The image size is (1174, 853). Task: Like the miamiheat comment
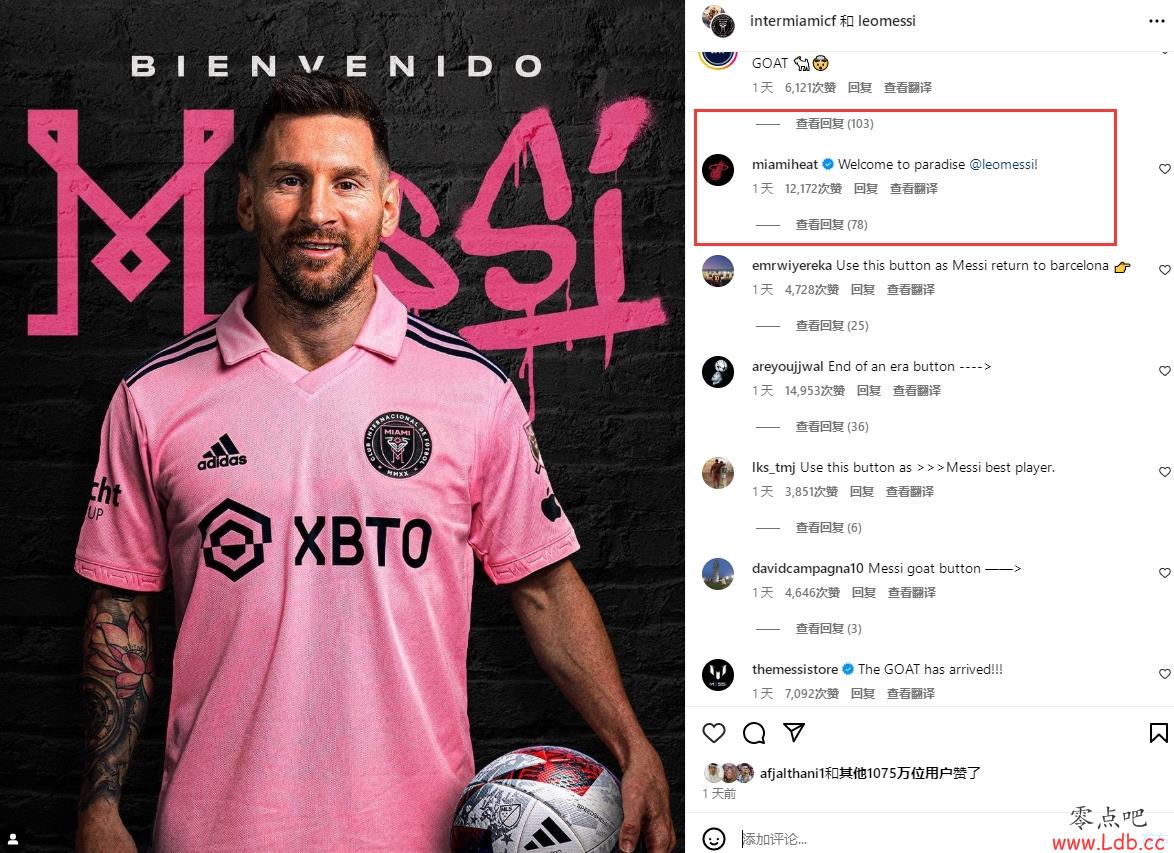1164,169
